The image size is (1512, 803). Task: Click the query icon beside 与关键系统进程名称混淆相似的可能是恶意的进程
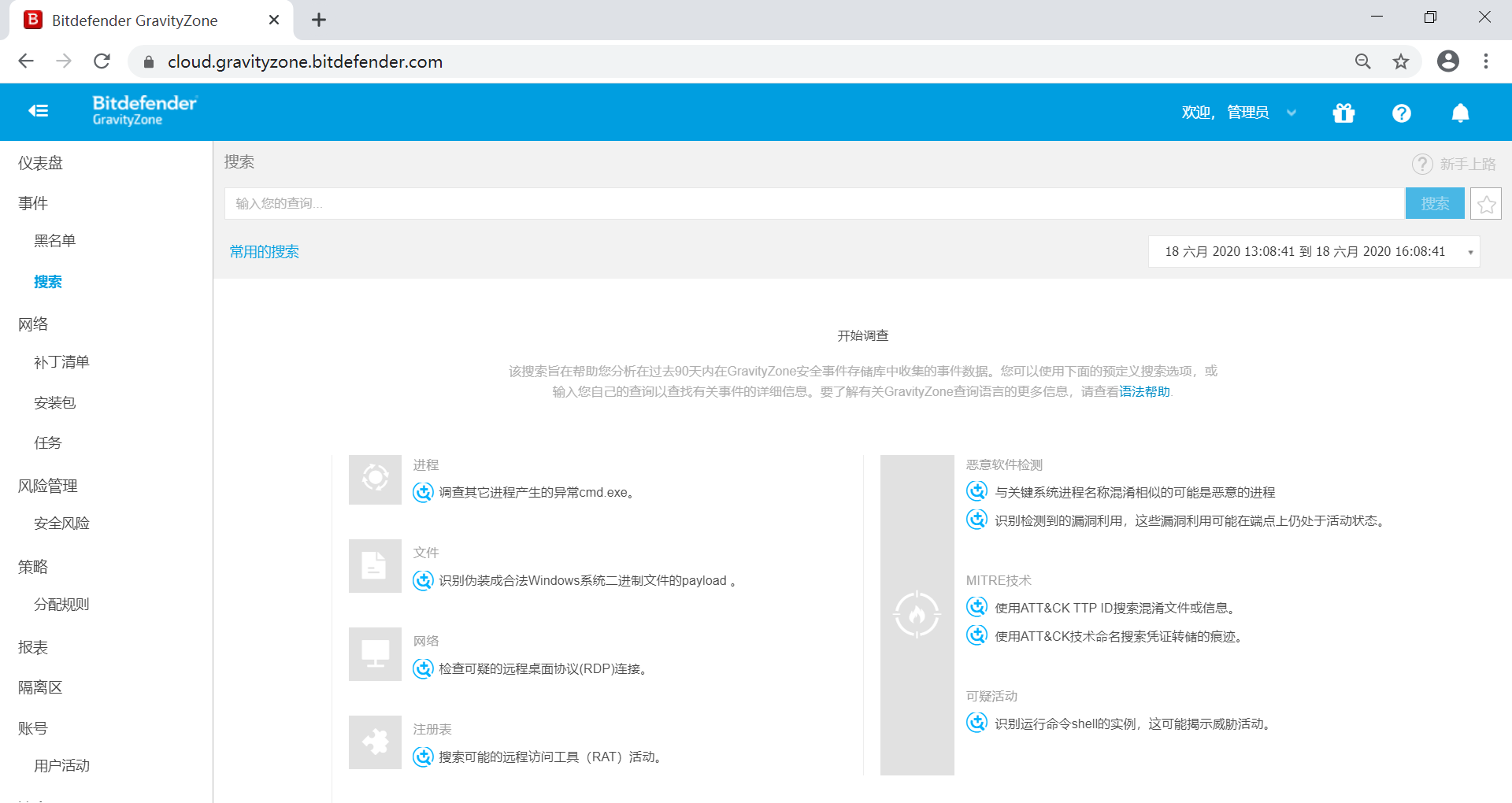point(977,492)
